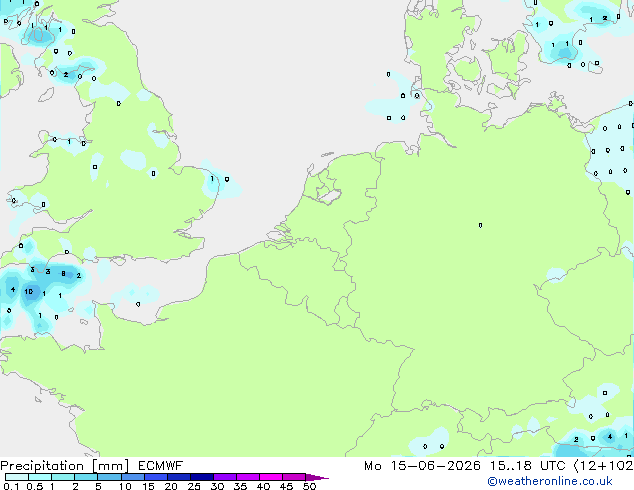Click the '10' precipitation value over southwest England
The height and width of the screenshot is (490, 634).
(29, 291)
